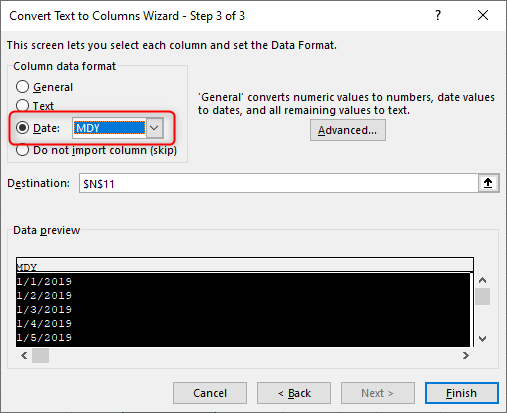Click the data preview scroll down arrow
The image size is (507, 413).
point(482,339)
